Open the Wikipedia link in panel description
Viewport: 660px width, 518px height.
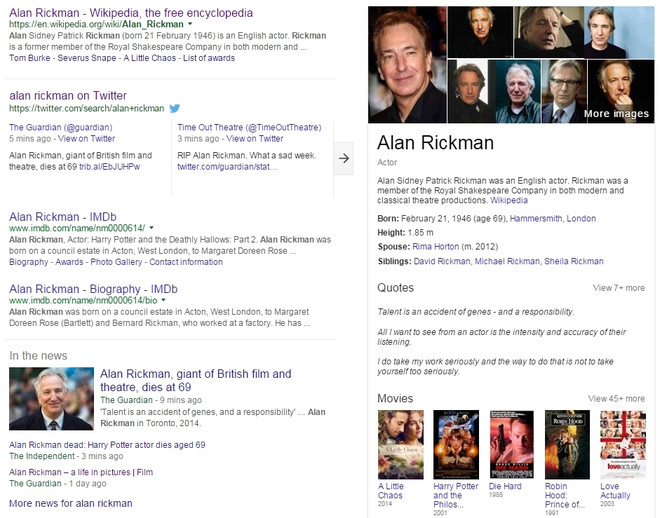508,200
